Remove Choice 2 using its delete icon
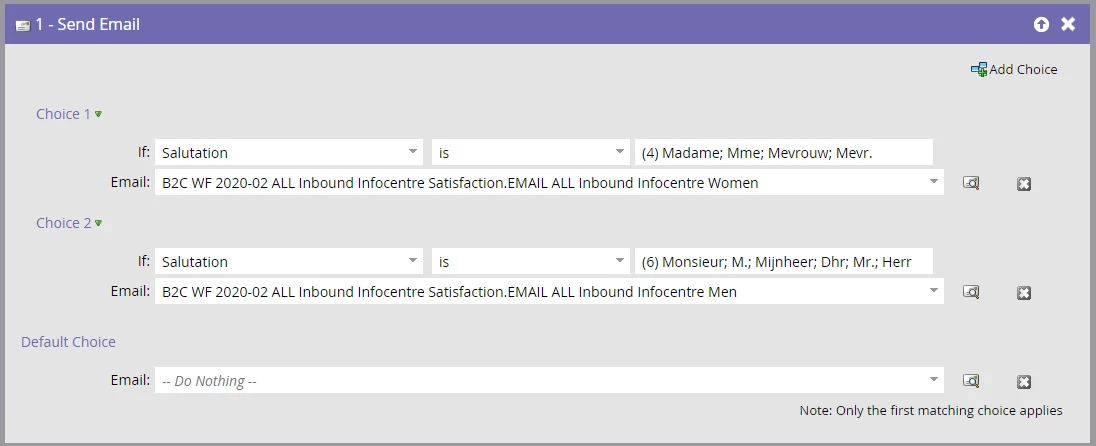1096x446 pixels. (x=1024, y=293)
